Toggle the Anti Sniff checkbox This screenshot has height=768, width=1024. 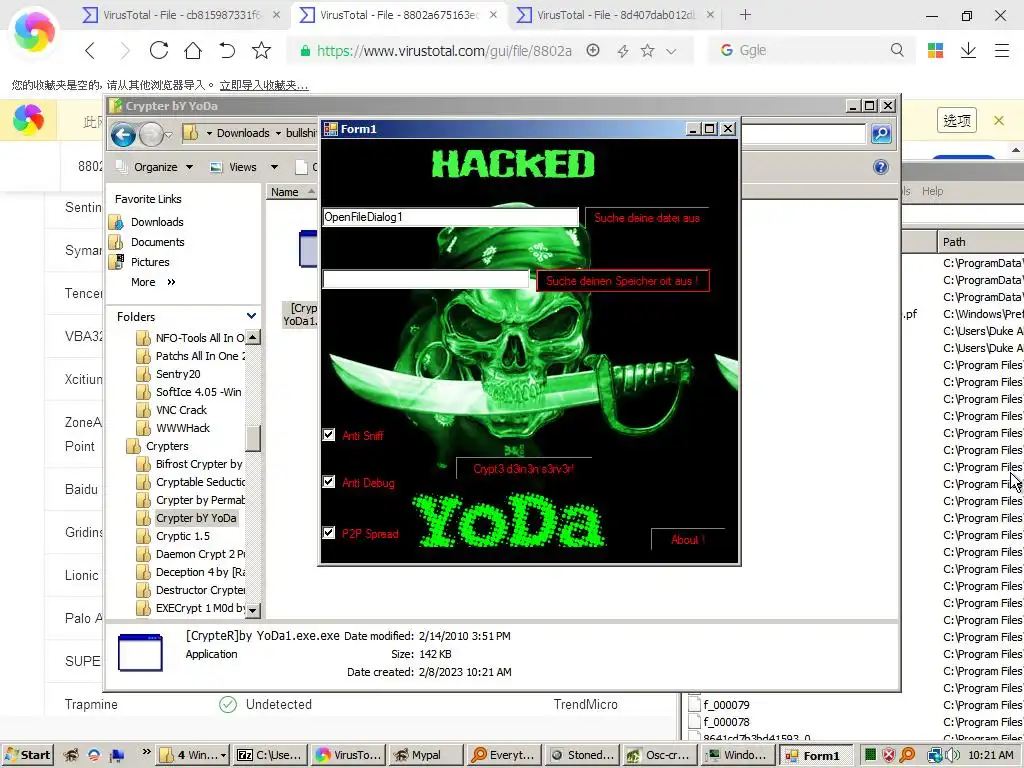pos(329,435)
